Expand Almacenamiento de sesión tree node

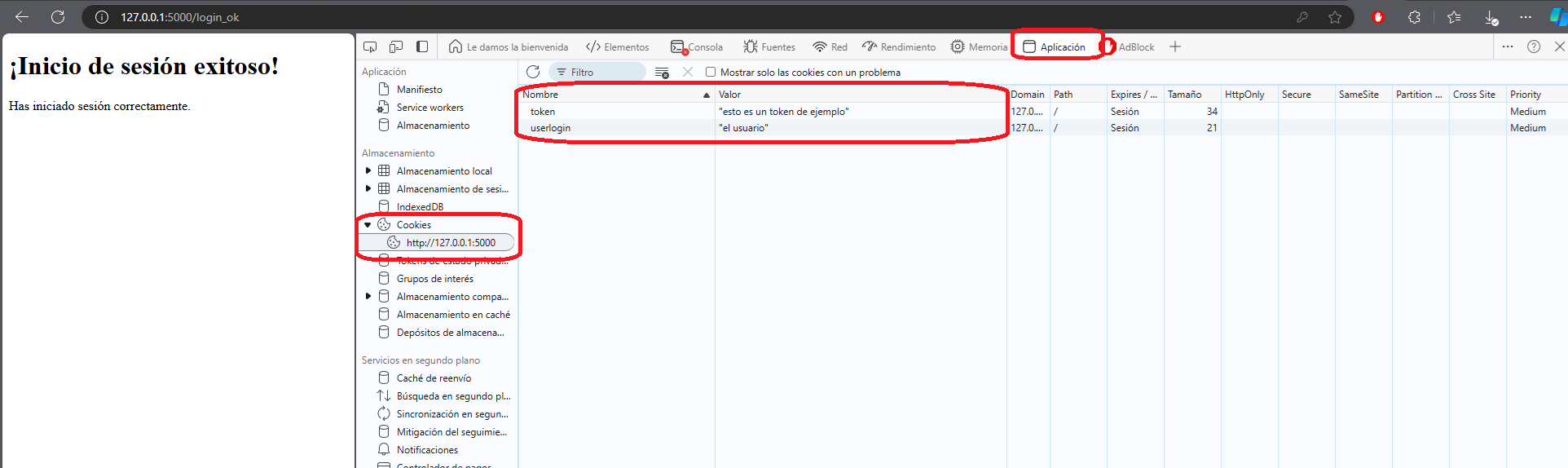[x=368, y=189]
